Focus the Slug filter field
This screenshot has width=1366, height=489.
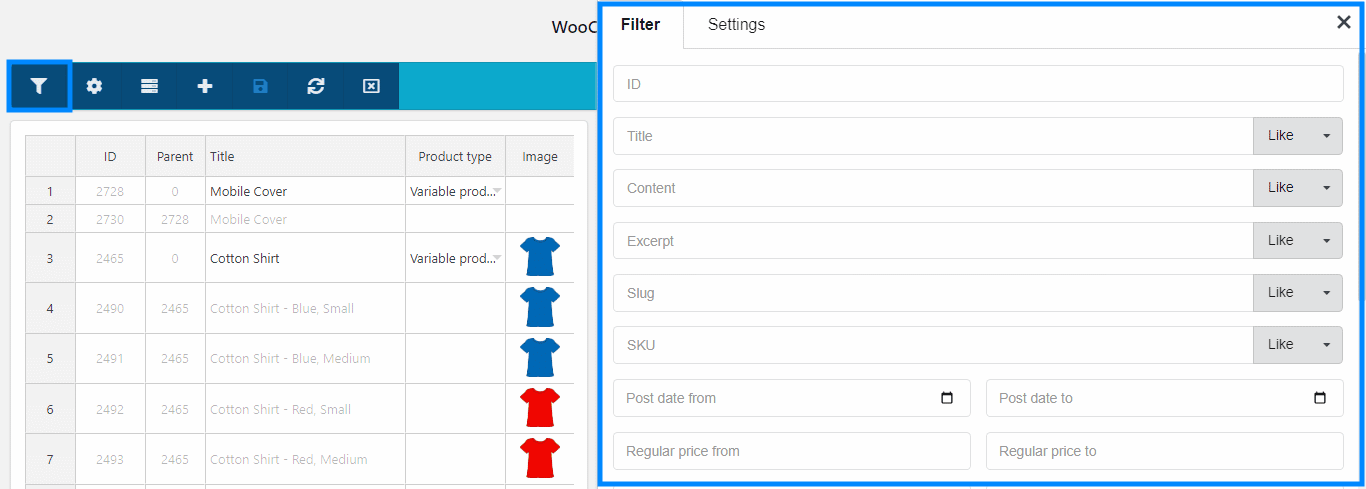[x=933, y=293]
